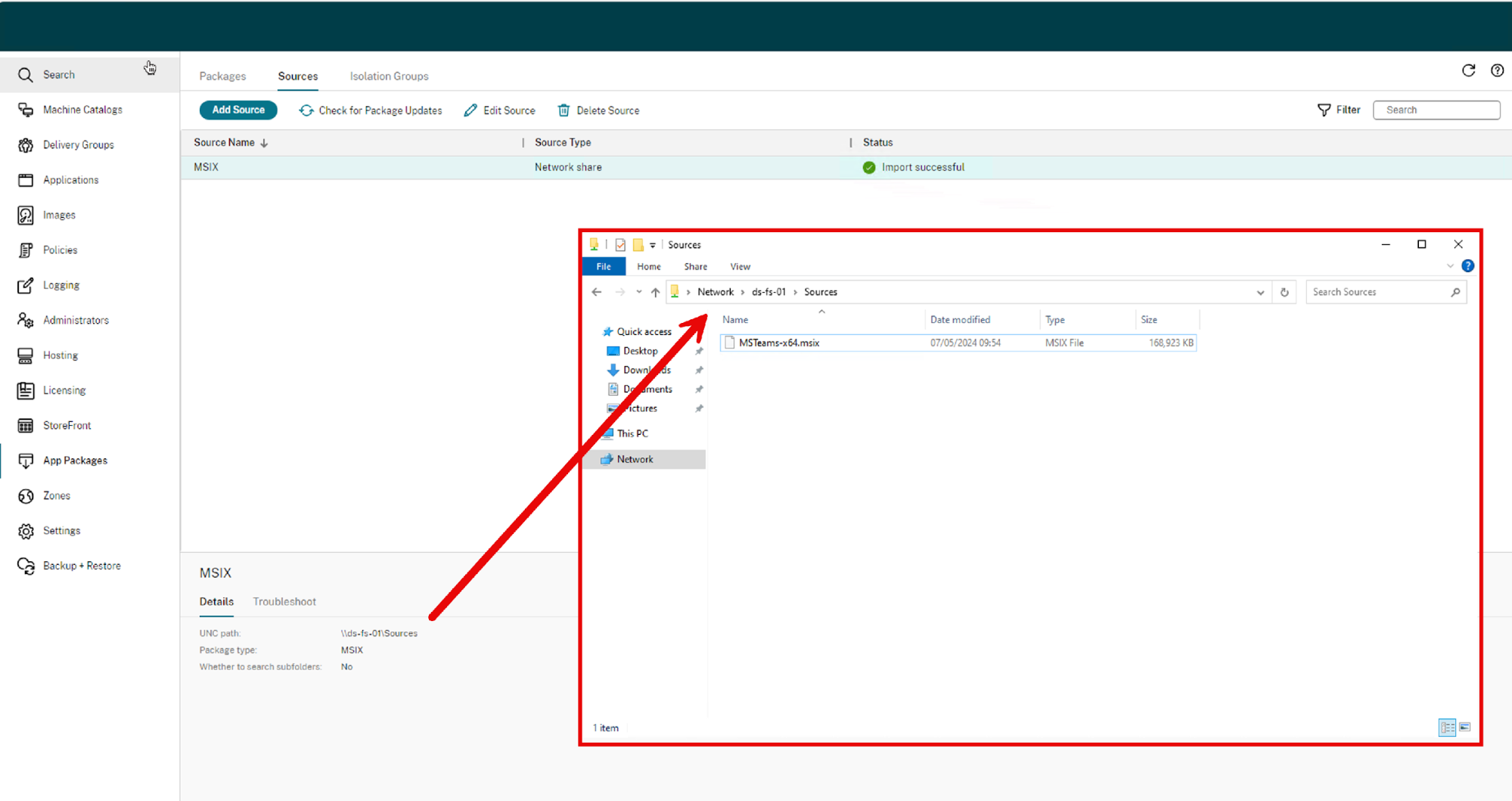Switch Explorer to large icons view
The height and width of the screenshot is (801, 1512).
tap(1465, 728)
